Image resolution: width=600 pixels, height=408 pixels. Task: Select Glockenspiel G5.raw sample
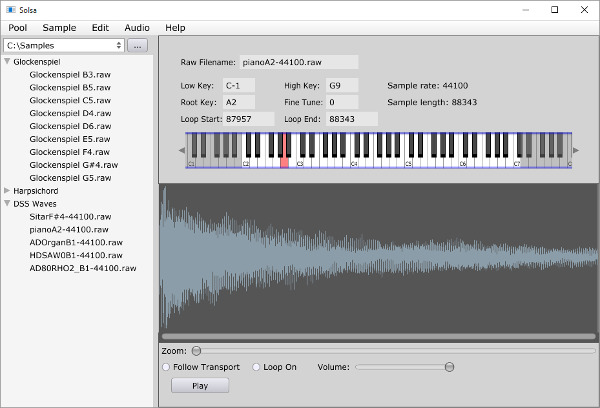[x=70, y=178]
